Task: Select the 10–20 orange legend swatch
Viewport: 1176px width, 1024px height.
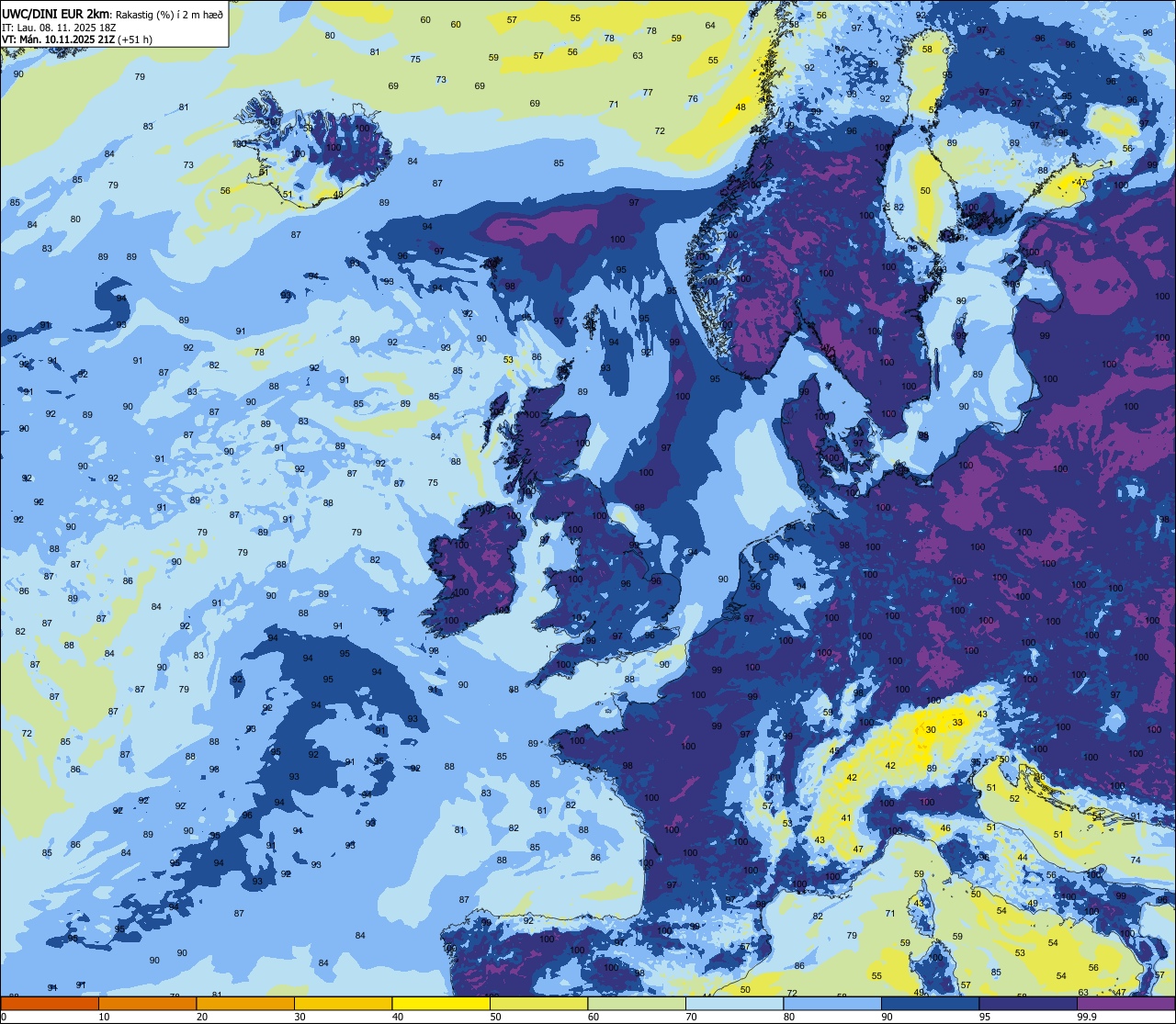Action: point(147,1003)
